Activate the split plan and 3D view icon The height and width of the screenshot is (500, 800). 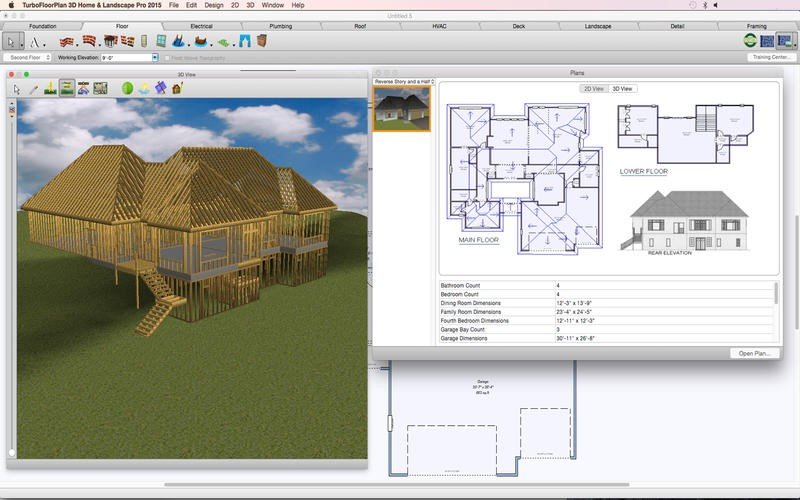click(x=784, y=41)
